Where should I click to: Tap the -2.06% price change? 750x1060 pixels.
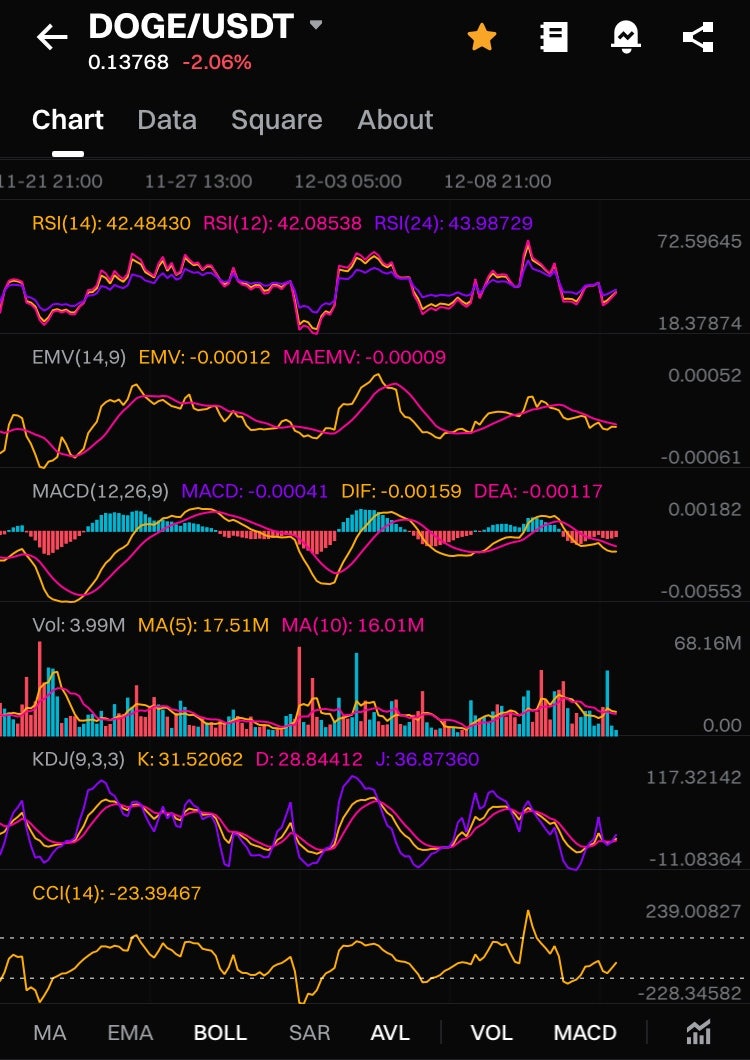pos(217,63)
